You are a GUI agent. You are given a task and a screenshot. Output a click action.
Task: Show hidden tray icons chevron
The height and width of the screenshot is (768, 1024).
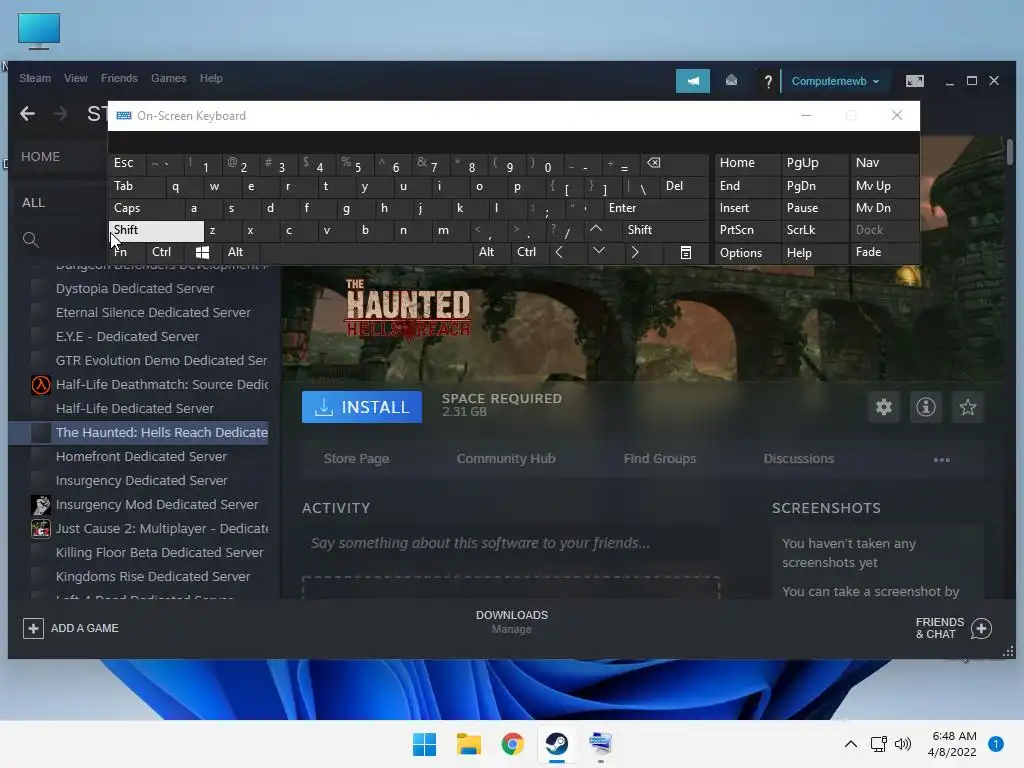click(x=851, y=744)
